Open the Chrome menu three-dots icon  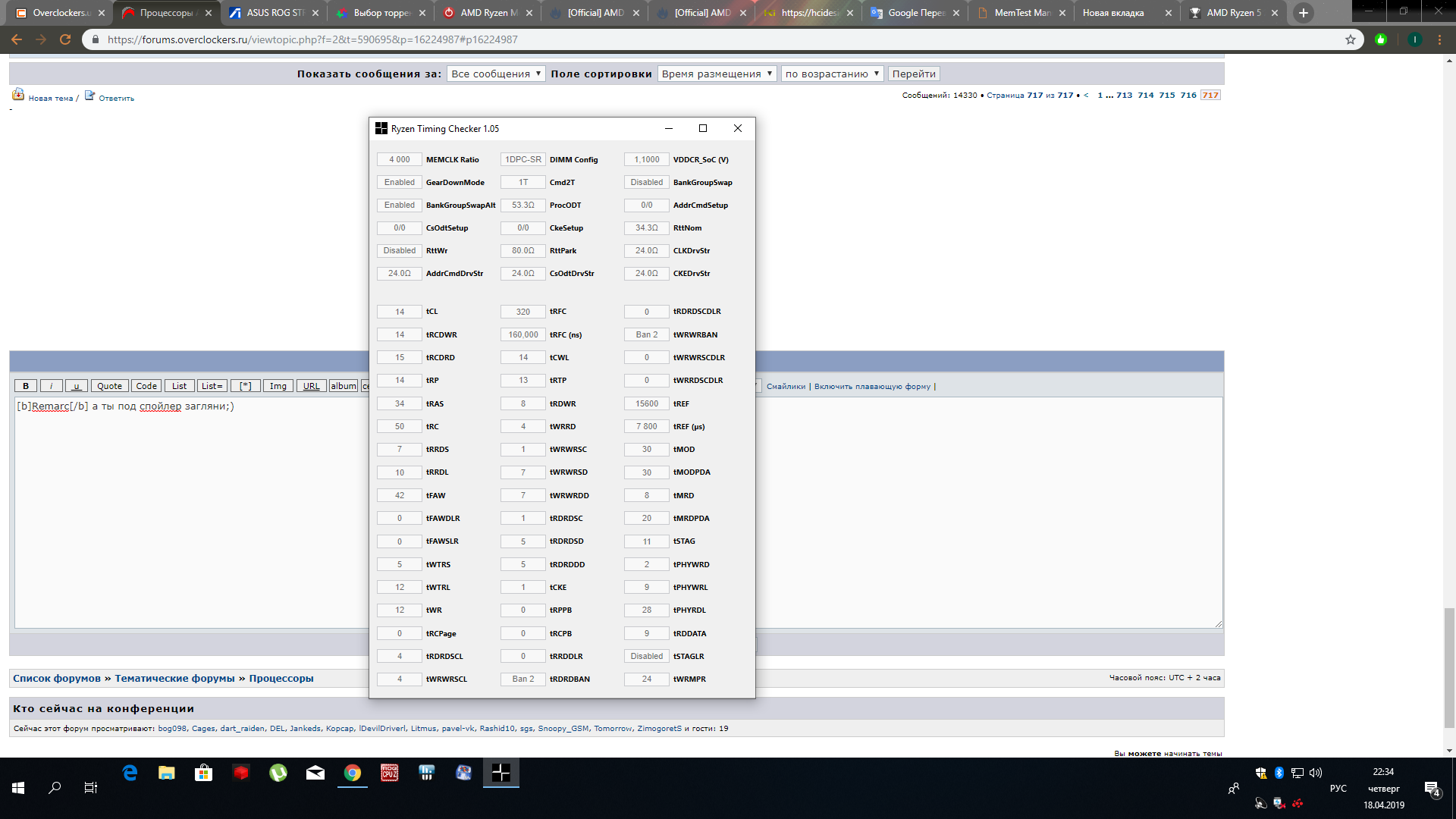(1439, 39)
